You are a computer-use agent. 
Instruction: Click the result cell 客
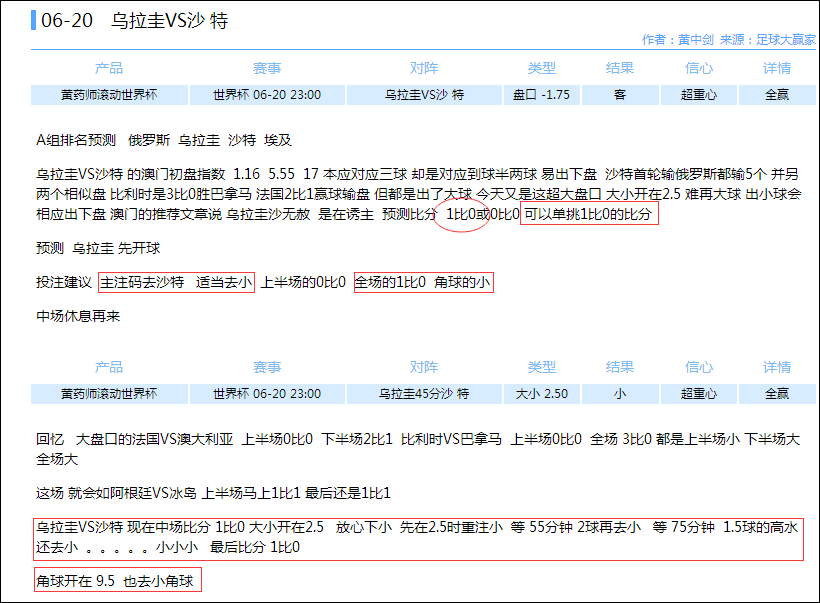pos(620,95)
